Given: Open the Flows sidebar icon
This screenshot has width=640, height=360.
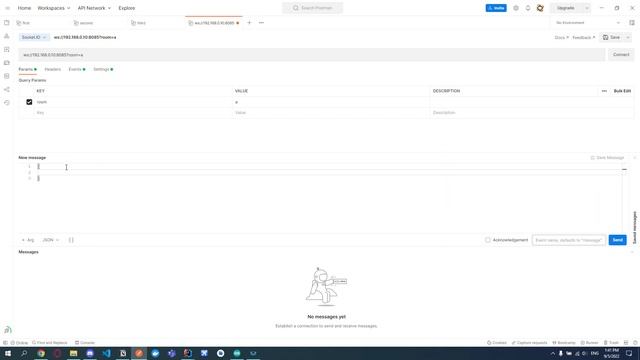Looking at the screenshot, I should tap(7, 89).
